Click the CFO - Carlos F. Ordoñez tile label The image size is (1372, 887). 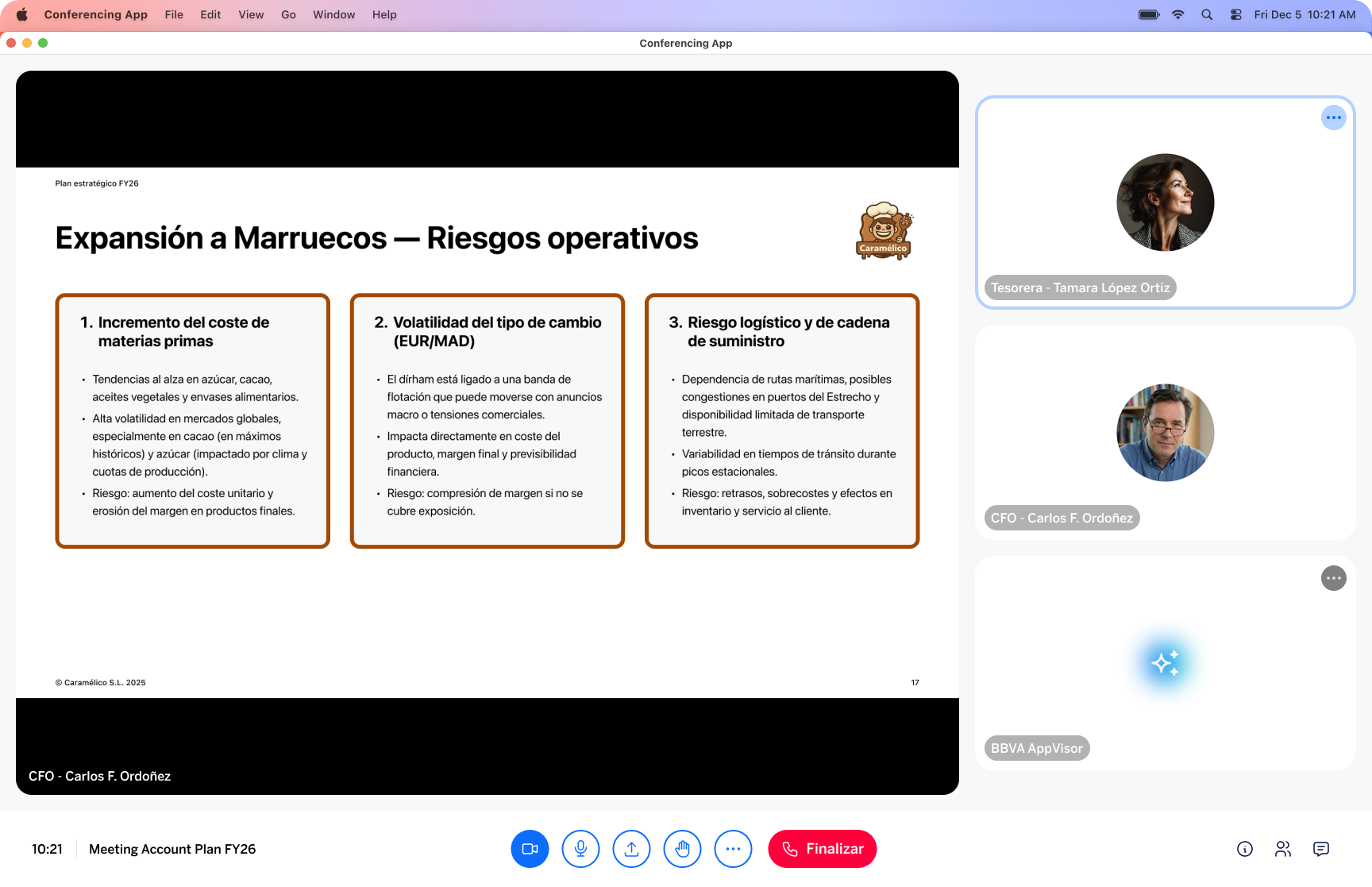[1062, 518]
